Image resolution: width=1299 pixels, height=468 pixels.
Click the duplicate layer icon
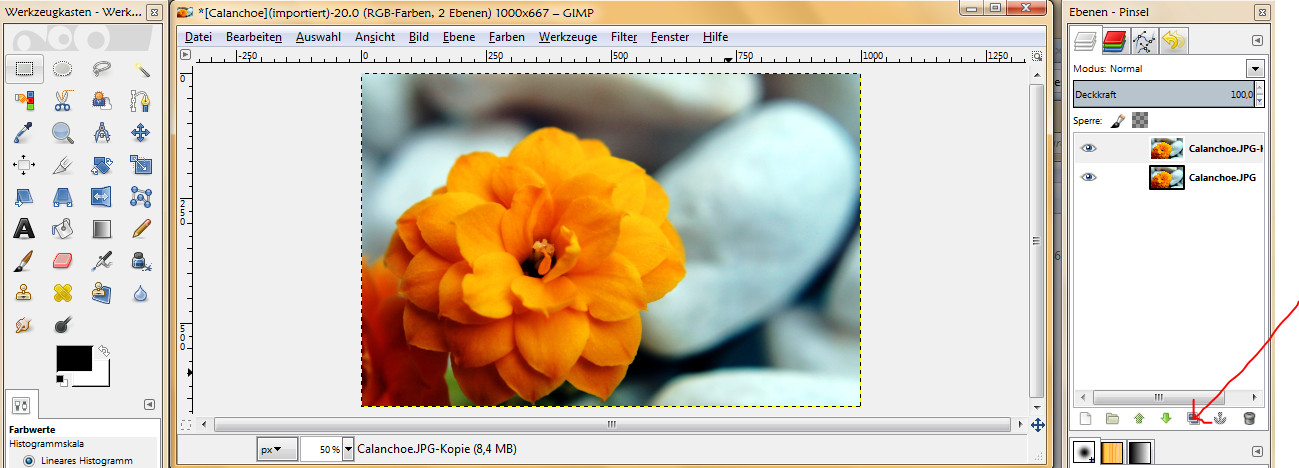click(x=1193, y=419)
